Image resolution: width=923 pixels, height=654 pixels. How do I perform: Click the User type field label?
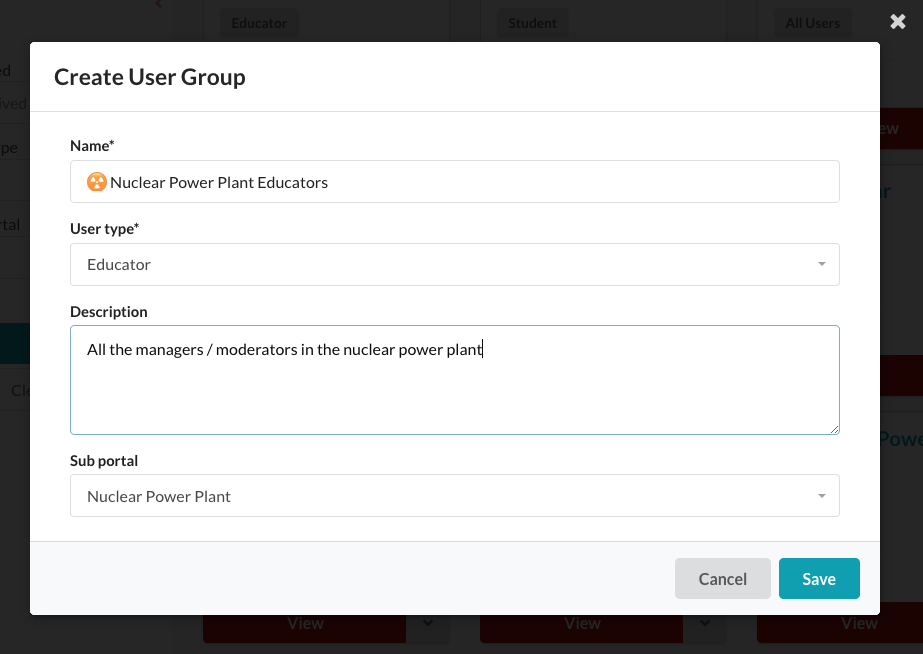point(104,229)
